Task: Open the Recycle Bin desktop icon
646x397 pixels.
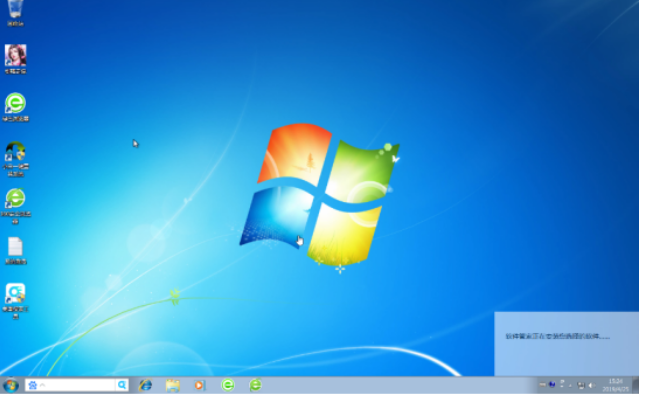Action: coord(15,12)
